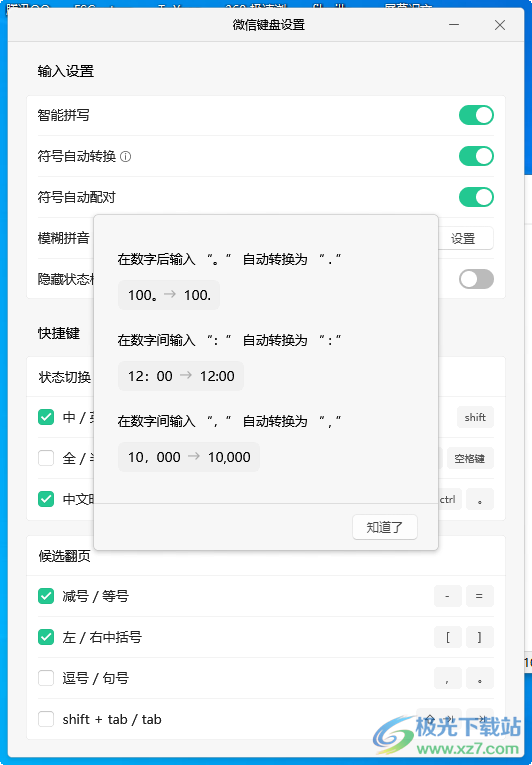Click the 输入设置 section heading

pos(65,71)
